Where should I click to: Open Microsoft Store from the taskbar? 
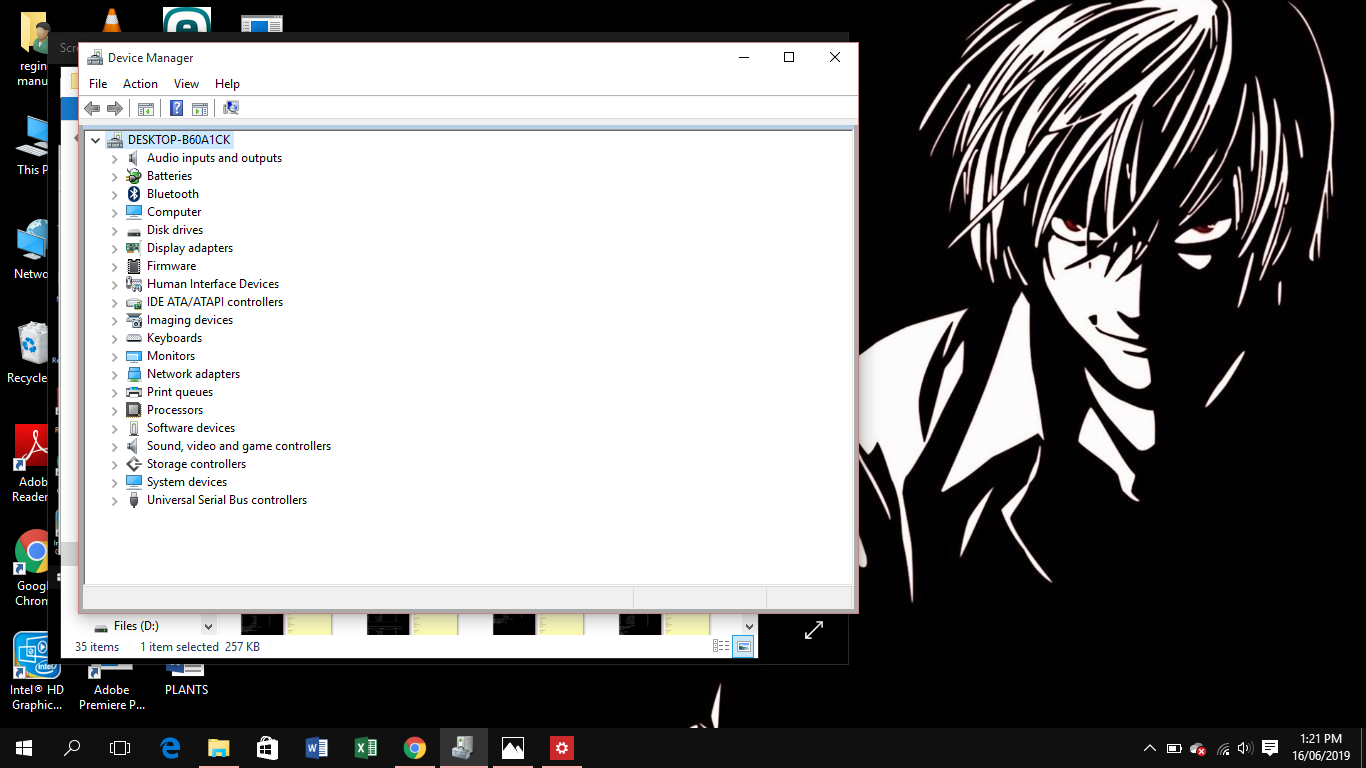coord(267,748)
